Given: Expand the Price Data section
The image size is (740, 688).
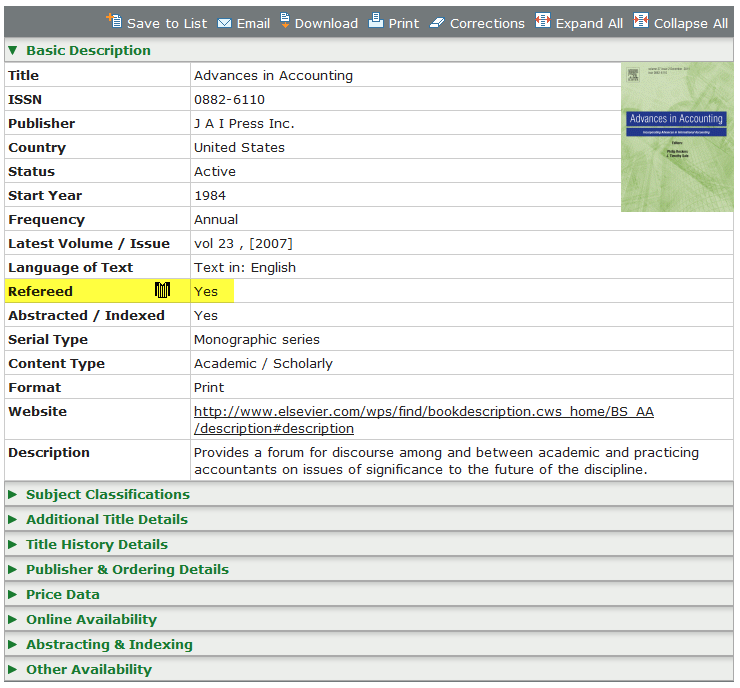Looking at the screenshot, I should (x=62, y=594).
